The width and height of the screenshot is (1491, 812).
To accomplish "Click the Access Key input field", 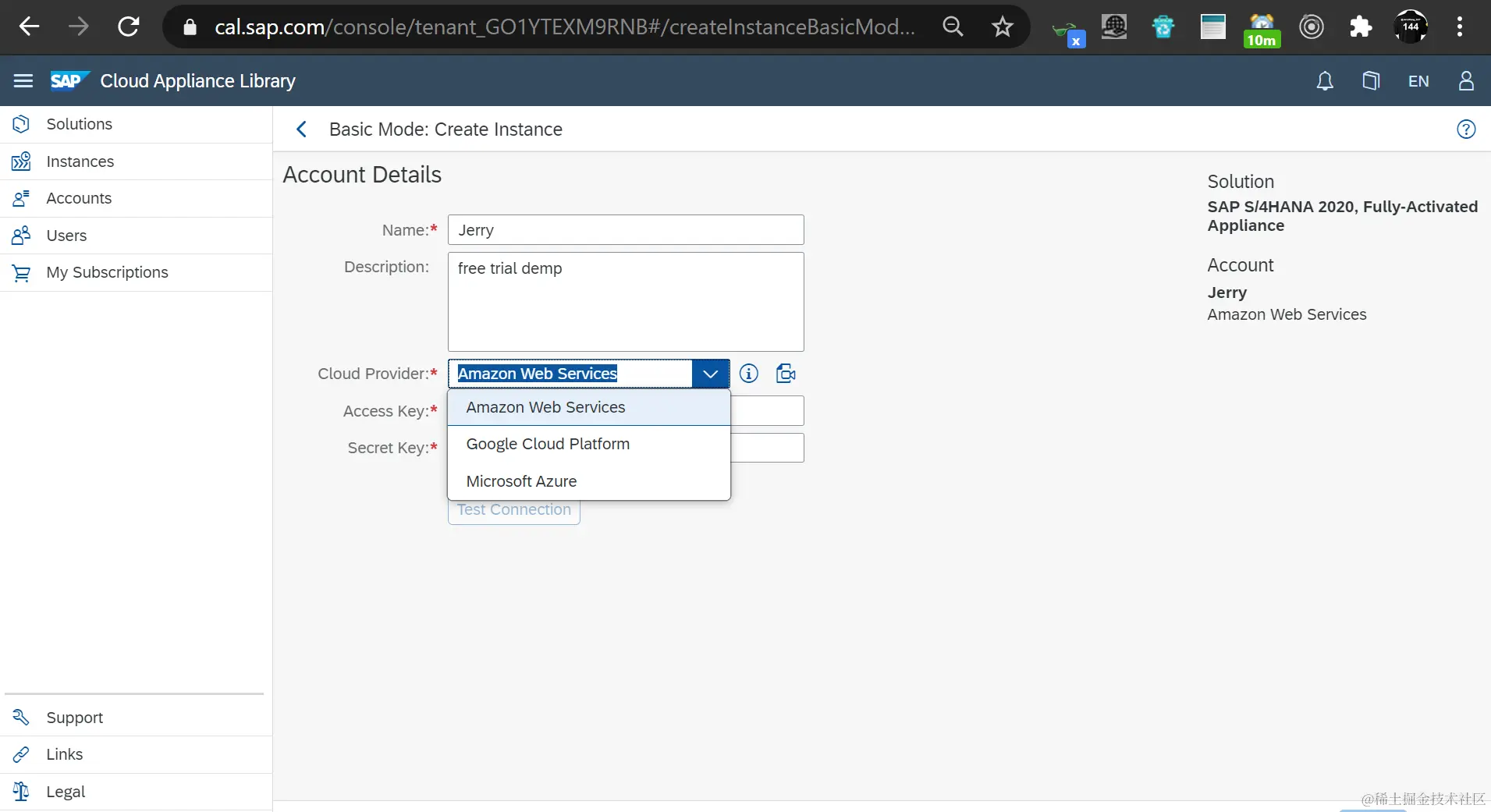I will [x=768, y=411].
